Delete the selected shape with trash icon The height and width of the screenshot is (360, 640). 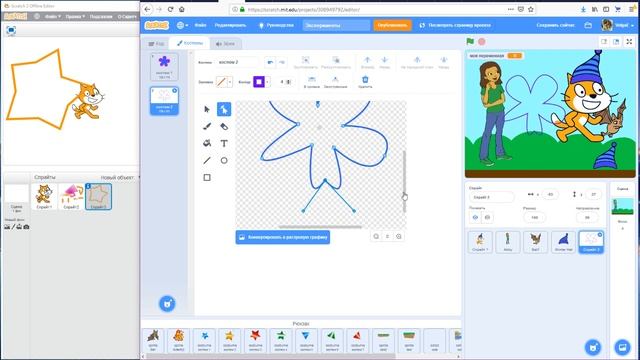[x=365, y=82]
